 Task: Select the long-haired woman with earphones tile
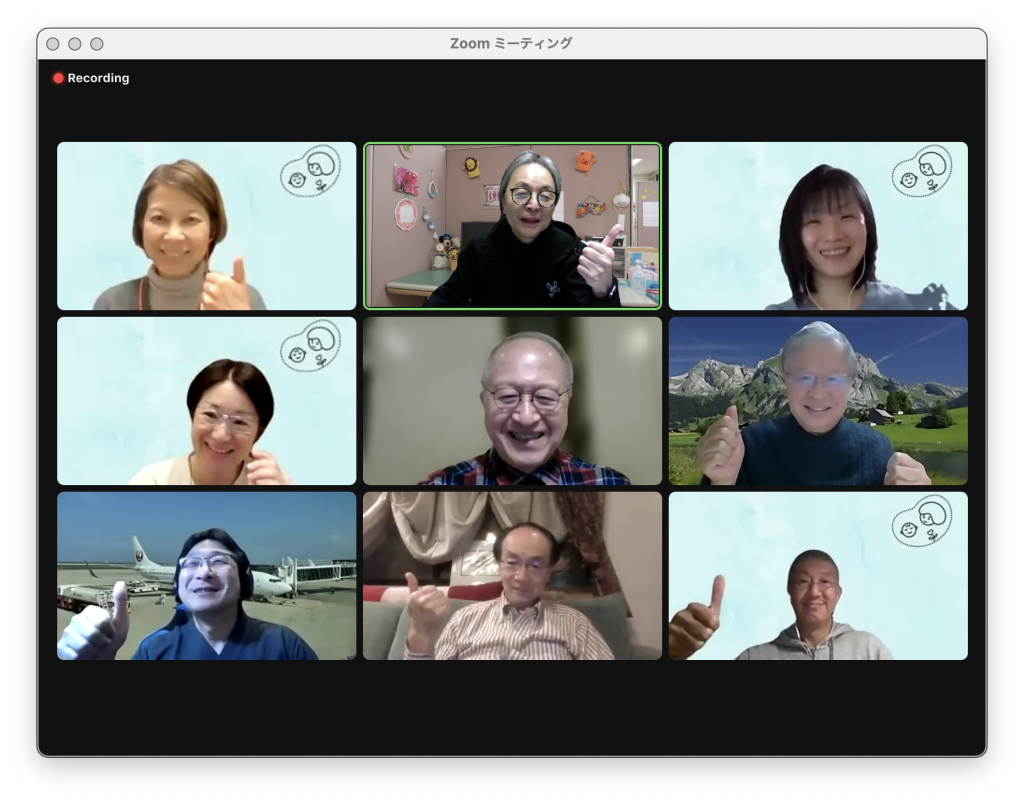pos(818,226)
